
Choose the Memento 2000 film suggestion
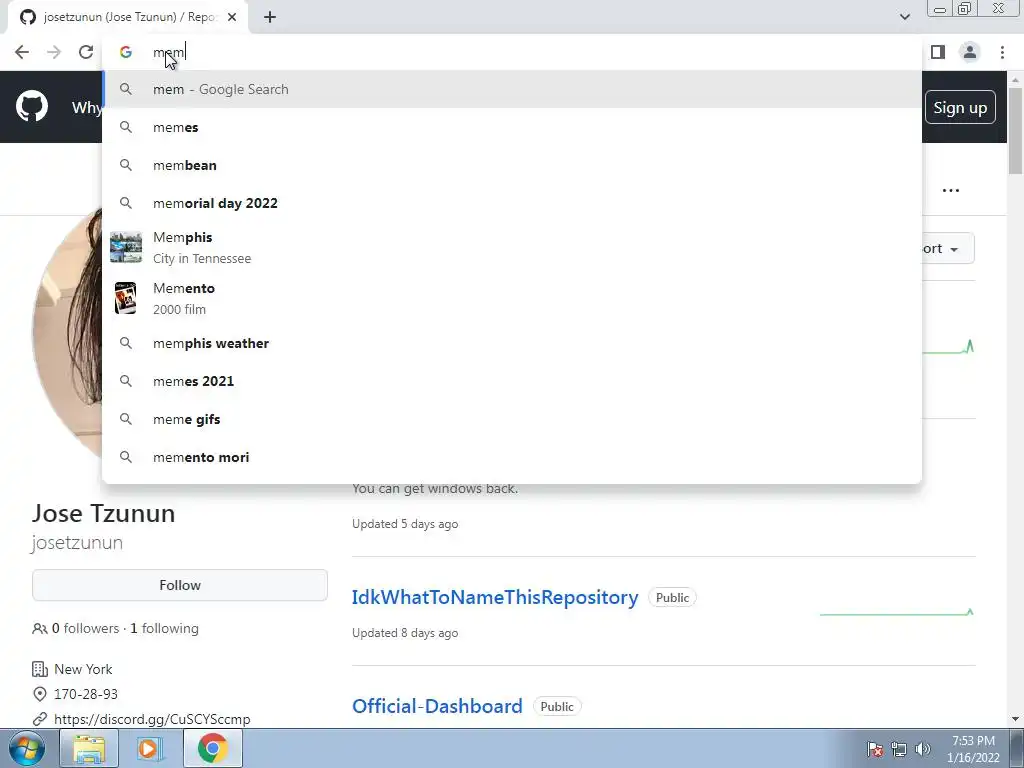click(x=512, y=298)
